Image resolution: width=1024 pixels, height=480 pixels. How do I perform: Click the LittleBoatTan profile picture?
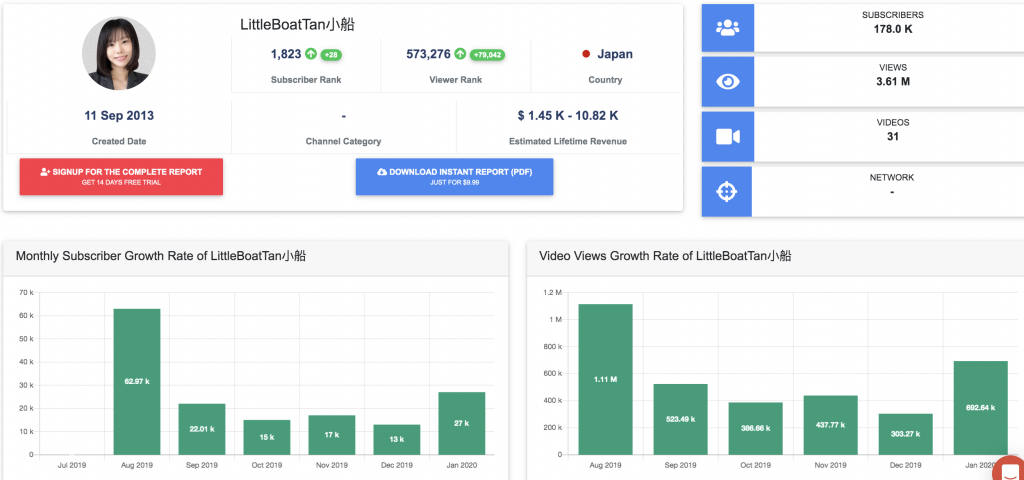(119, 54)
